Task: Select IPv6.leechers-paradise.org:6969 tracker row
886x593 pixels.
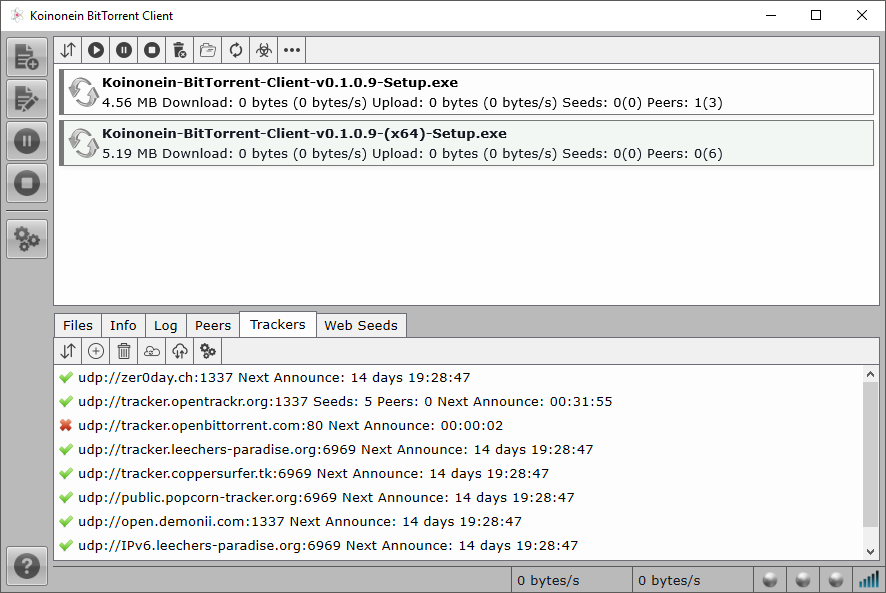Action: [459, 546]
